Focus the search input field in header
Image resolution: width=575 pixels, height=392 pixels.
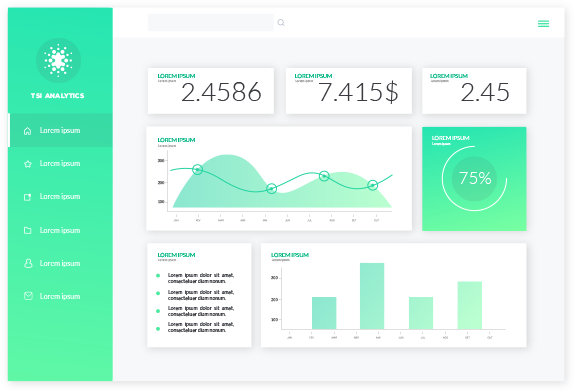coord(210,23)
